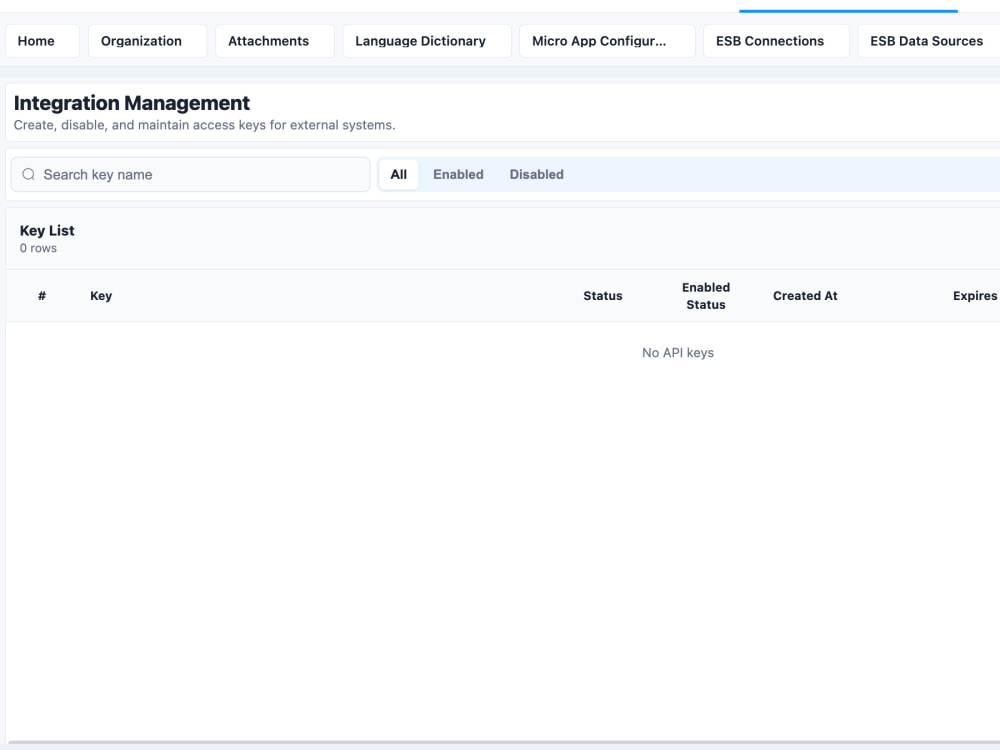Filter keys by Disabled
The height and width of the screenshot is (750, 1000).
click(536, 175)
